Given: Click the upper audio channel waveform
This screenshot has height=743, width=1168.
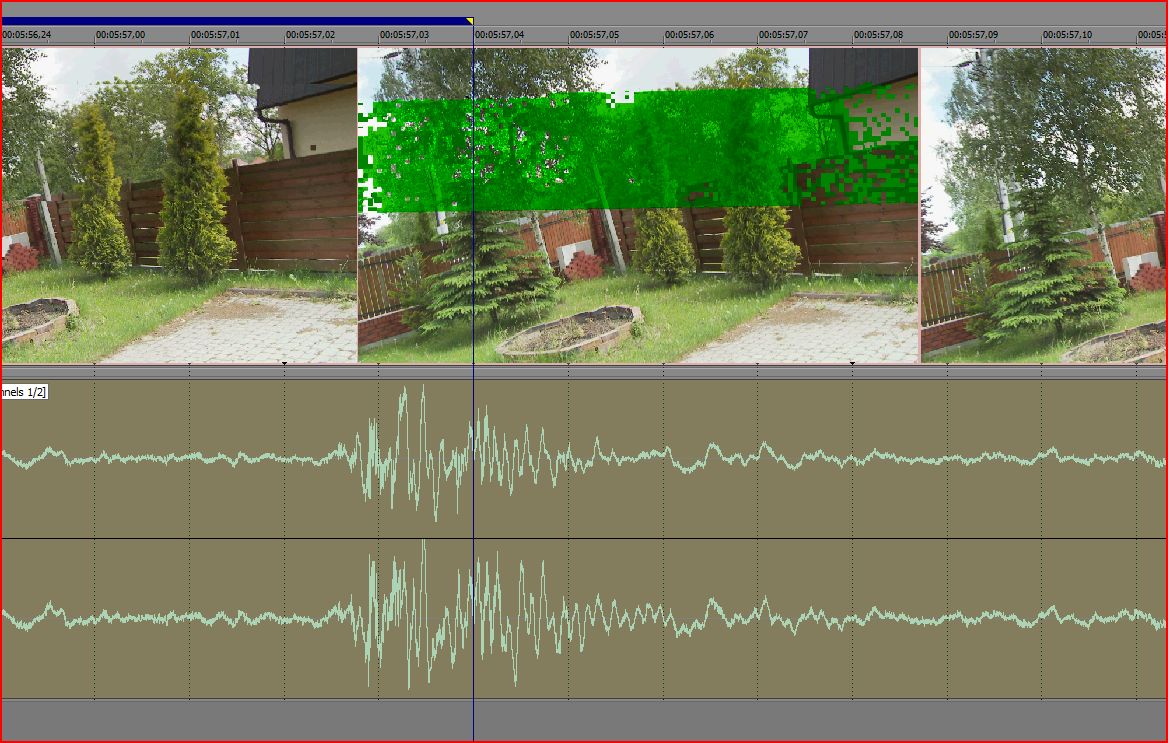Looking at the screenshot, I should point(584,458).
